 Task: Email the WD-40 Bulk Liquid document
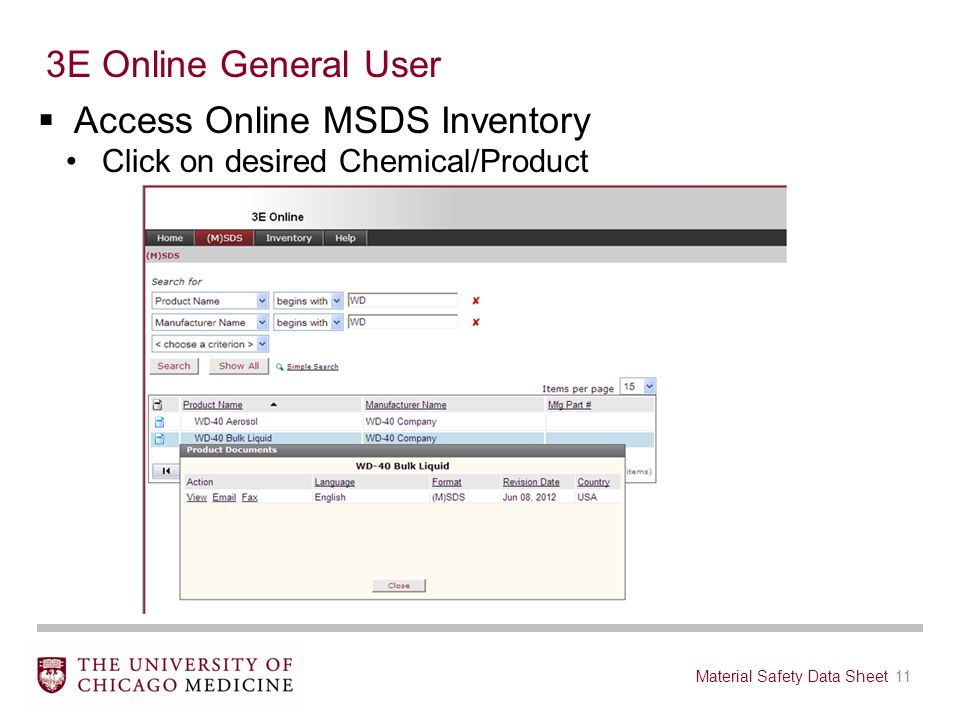pyautogui.click(x=224, y=497)
